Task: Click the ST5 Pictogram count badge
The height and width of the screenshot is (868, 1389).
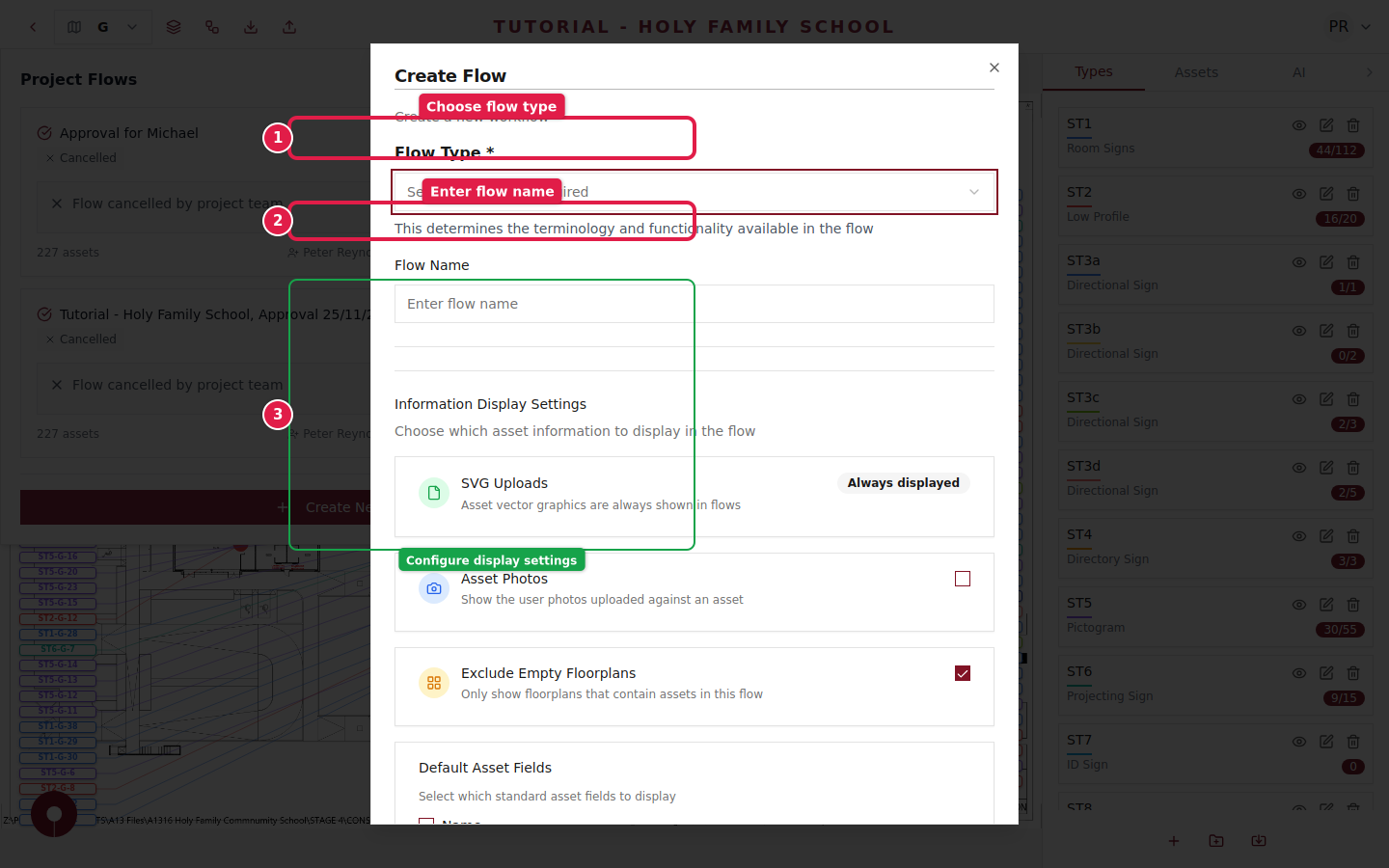Action: pos(1340,630)
